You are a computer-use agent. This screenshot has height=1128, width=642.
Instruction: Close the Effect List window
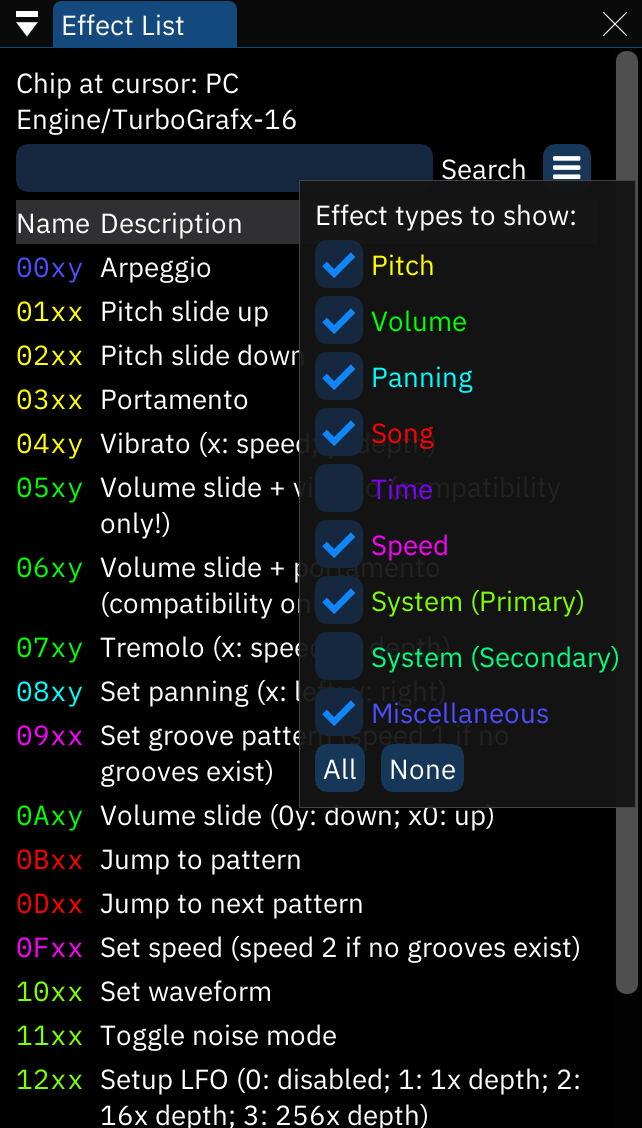click(x=614, y=24)
